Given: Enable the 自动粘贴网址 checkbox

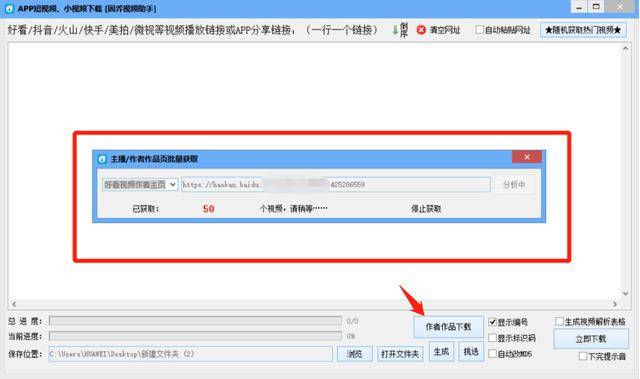Looking at the screenshot, I should coord(480,30).
